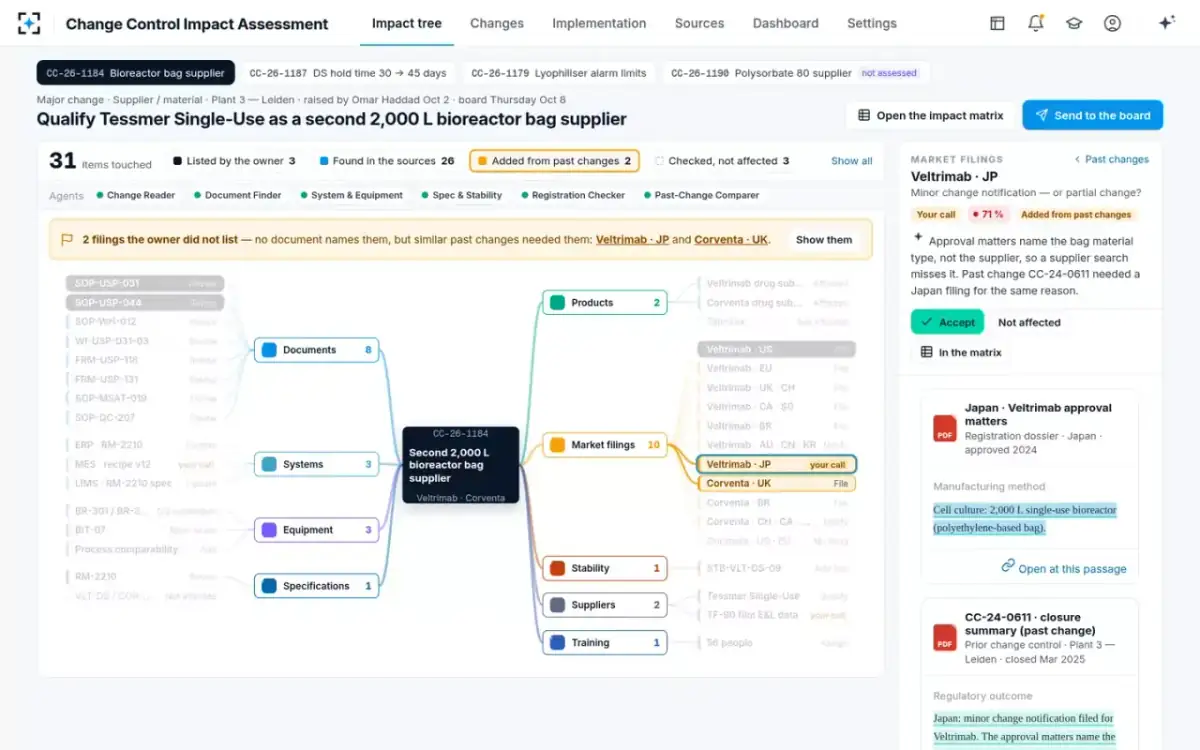The width and height of the screenshot is (1200, 750).
Task: Accept the Veltrimab JP filing
Action: tap(947, 322)
